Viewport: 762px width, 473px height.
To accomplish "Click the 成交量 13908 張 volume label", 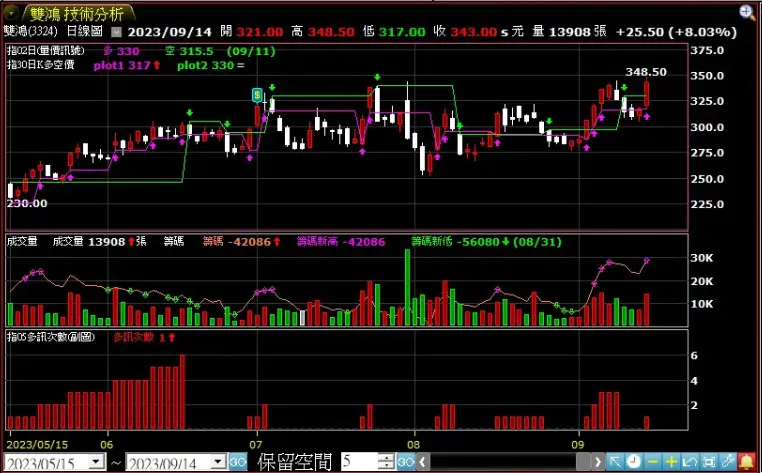I will click(x=100, y=241).
